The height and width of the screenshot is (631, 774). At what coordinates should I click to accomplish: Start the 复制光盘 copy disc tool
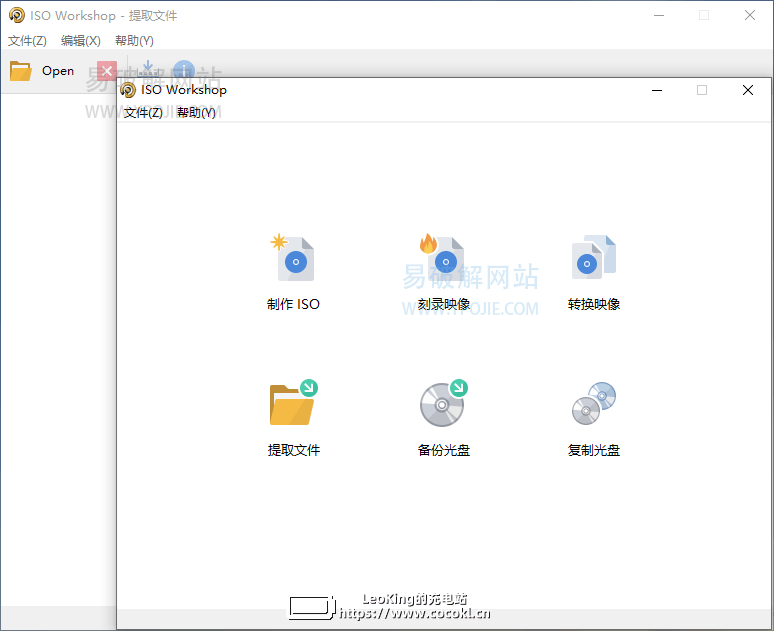tap(594, 418)
